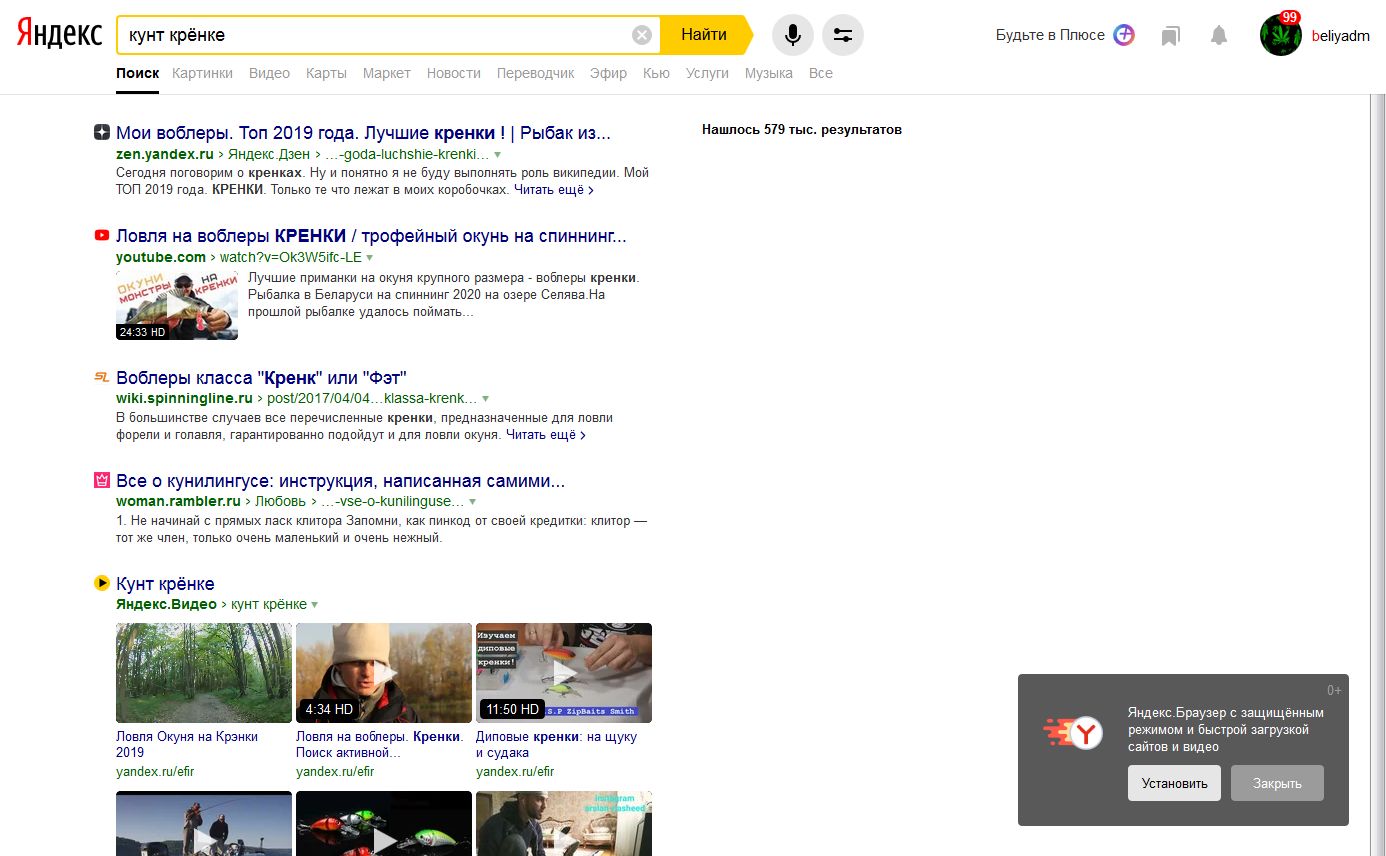The width and height of the screenshot is (1386, 856).
Task: Expand dropdown arrow beside youtube.com result
Action: click(x=369, y=258)
